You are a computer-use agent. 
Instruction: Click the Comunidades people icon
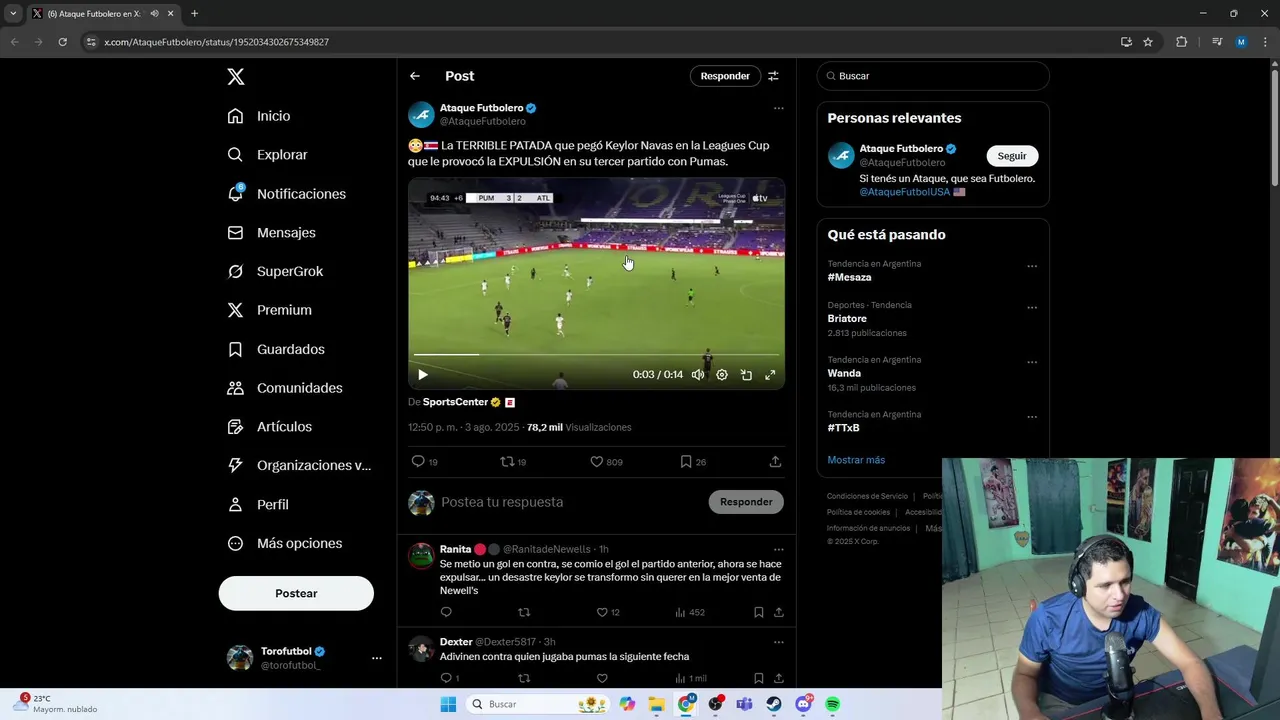pos(235,388)
